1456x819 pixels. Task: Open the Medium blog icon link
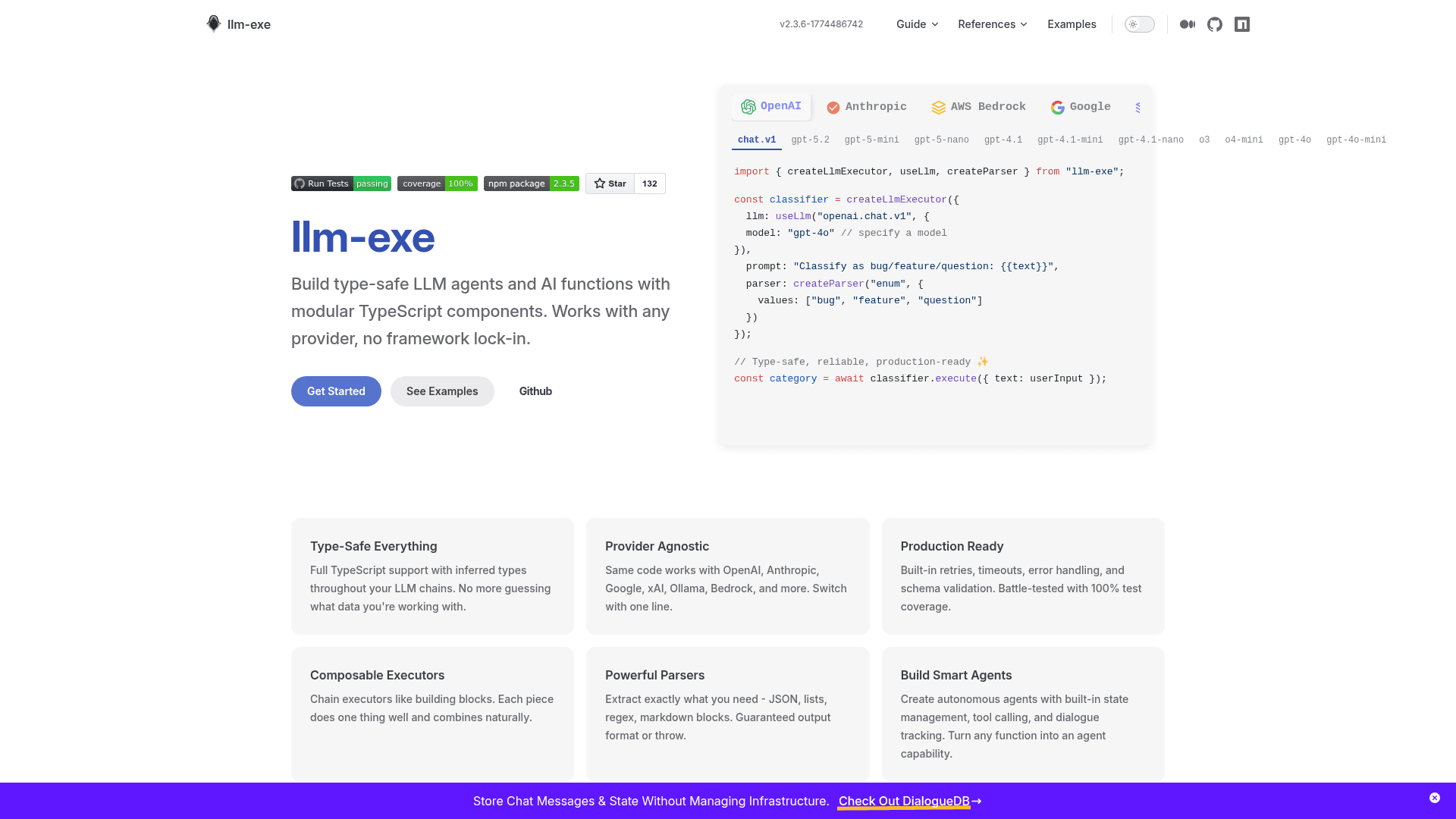[1188, 24]
